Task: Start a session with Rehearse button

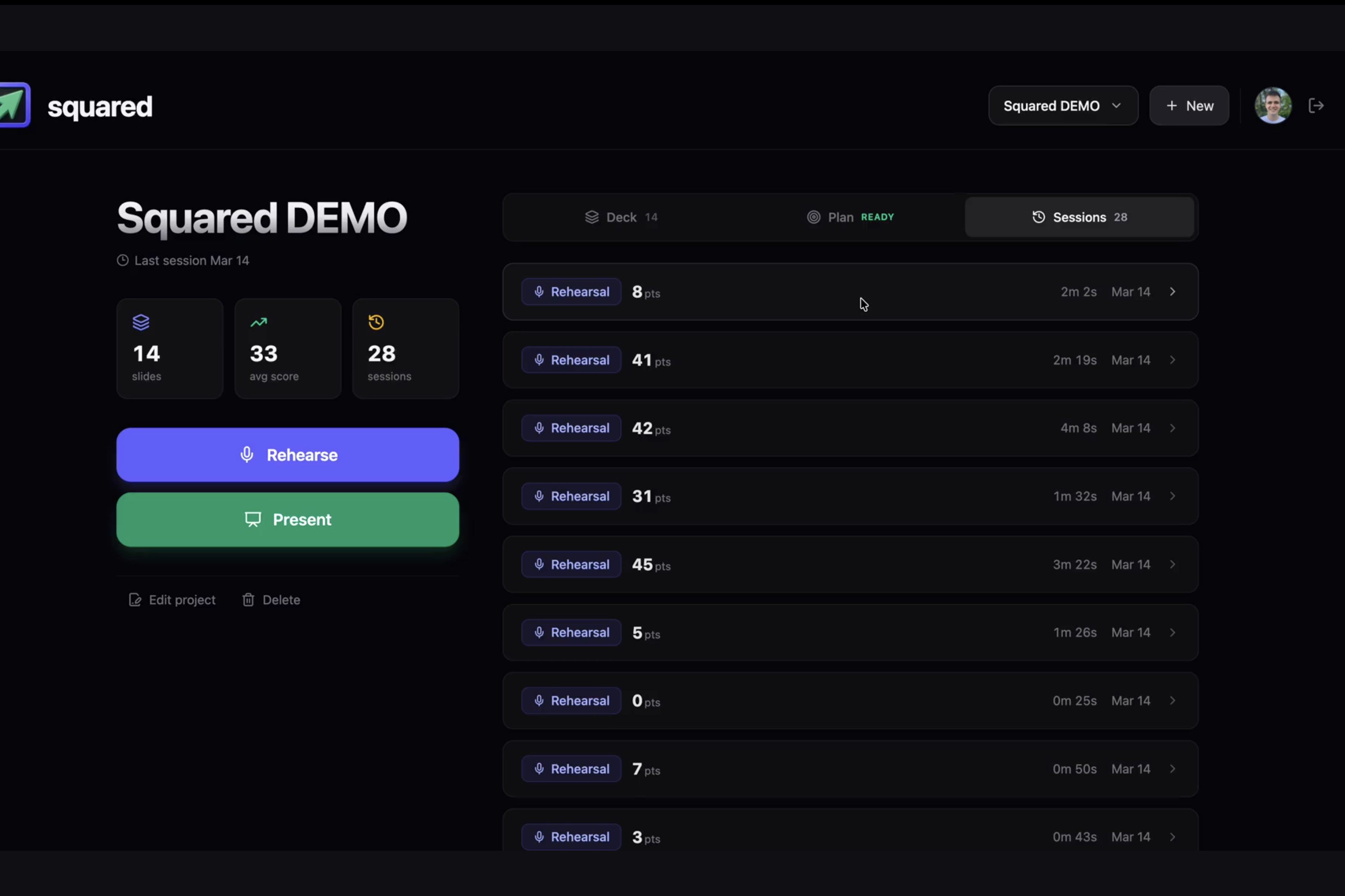Action: (x=288, y=455)
